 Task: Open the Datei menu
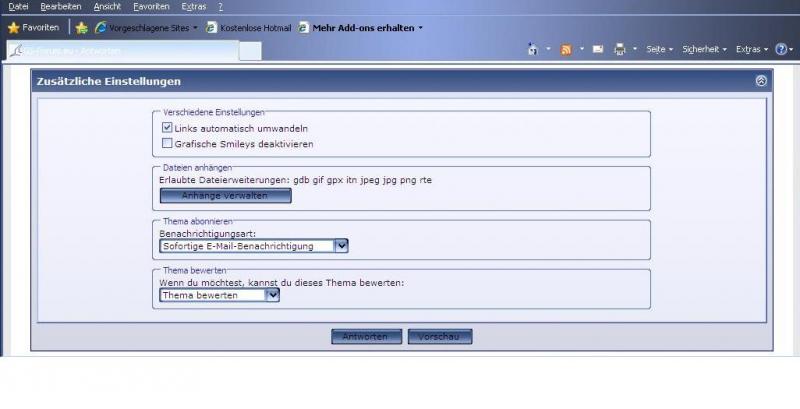tap(18, 7)
